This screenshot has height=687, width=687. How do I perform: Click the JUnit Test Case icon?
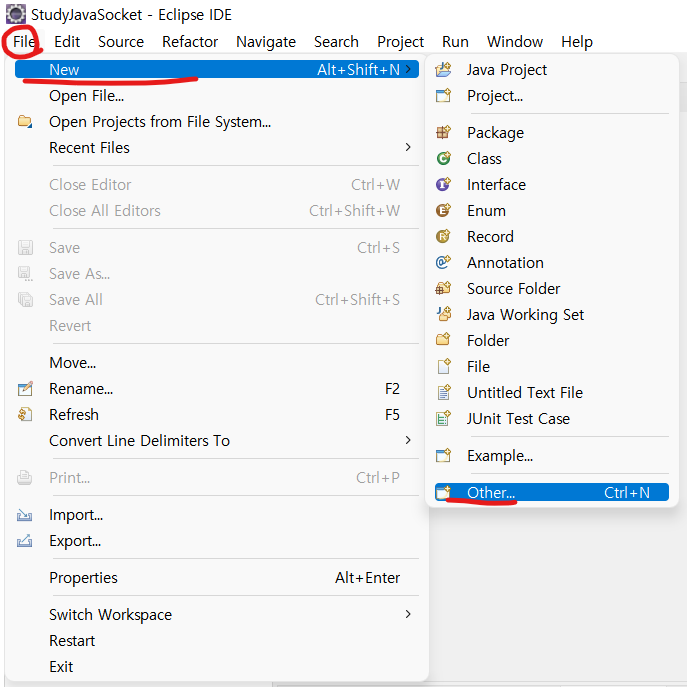pos(443,418)
